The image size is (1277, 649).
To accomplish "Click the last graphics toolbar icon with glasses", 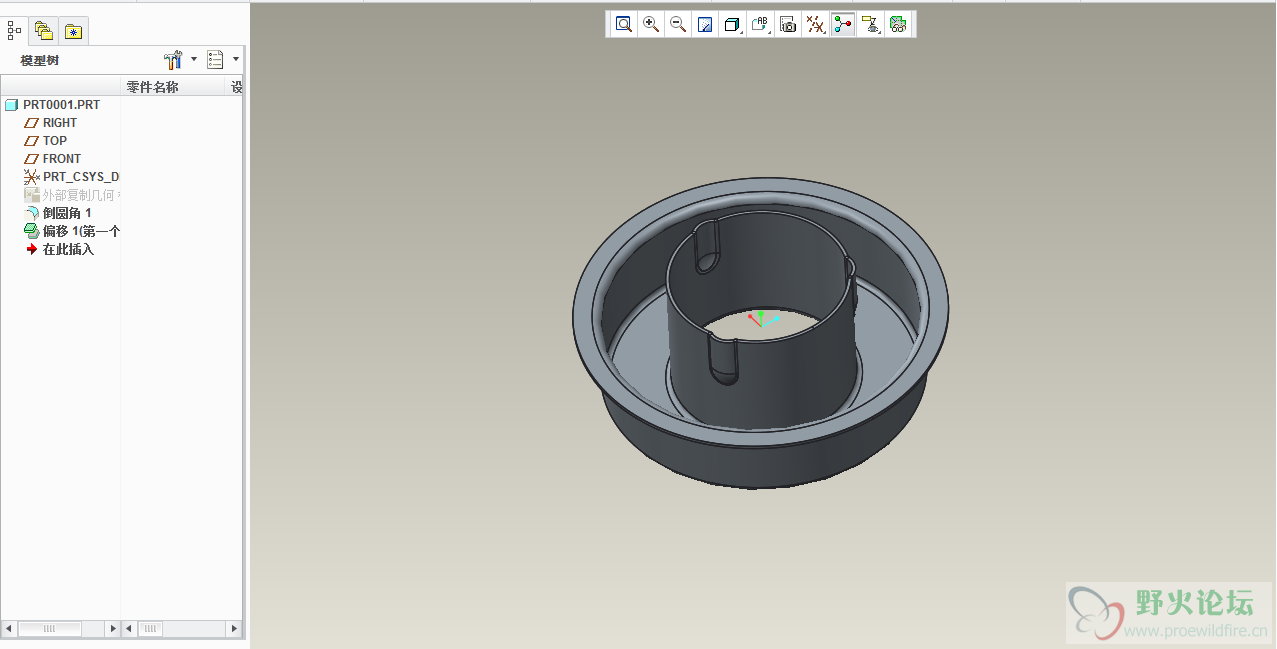I will point(898,24).
